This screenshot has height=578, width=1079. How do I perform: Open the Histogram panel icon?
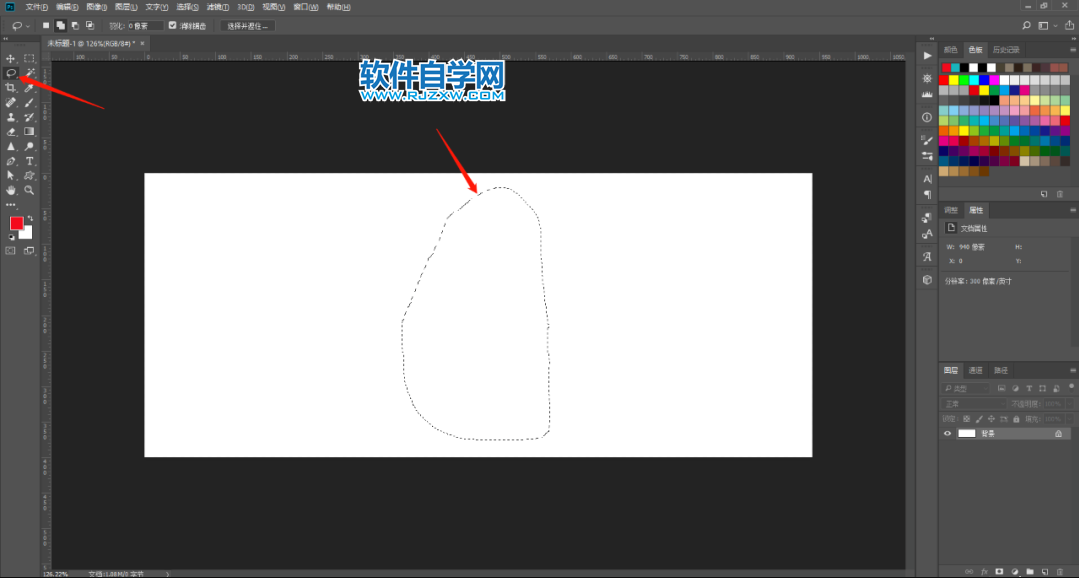(927, 94)
